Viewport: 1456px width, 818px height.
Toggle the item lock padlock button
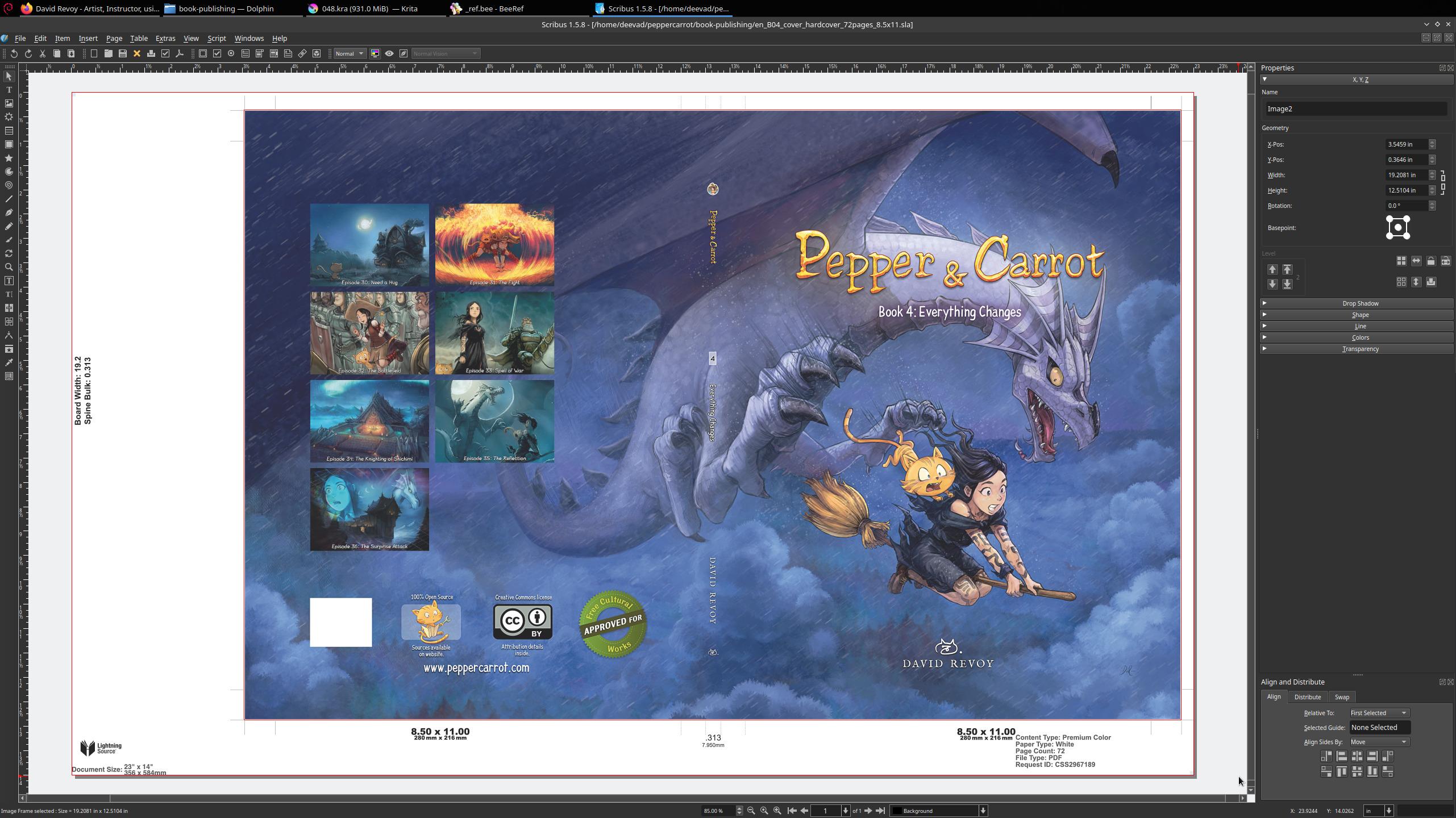(1430, 261)
